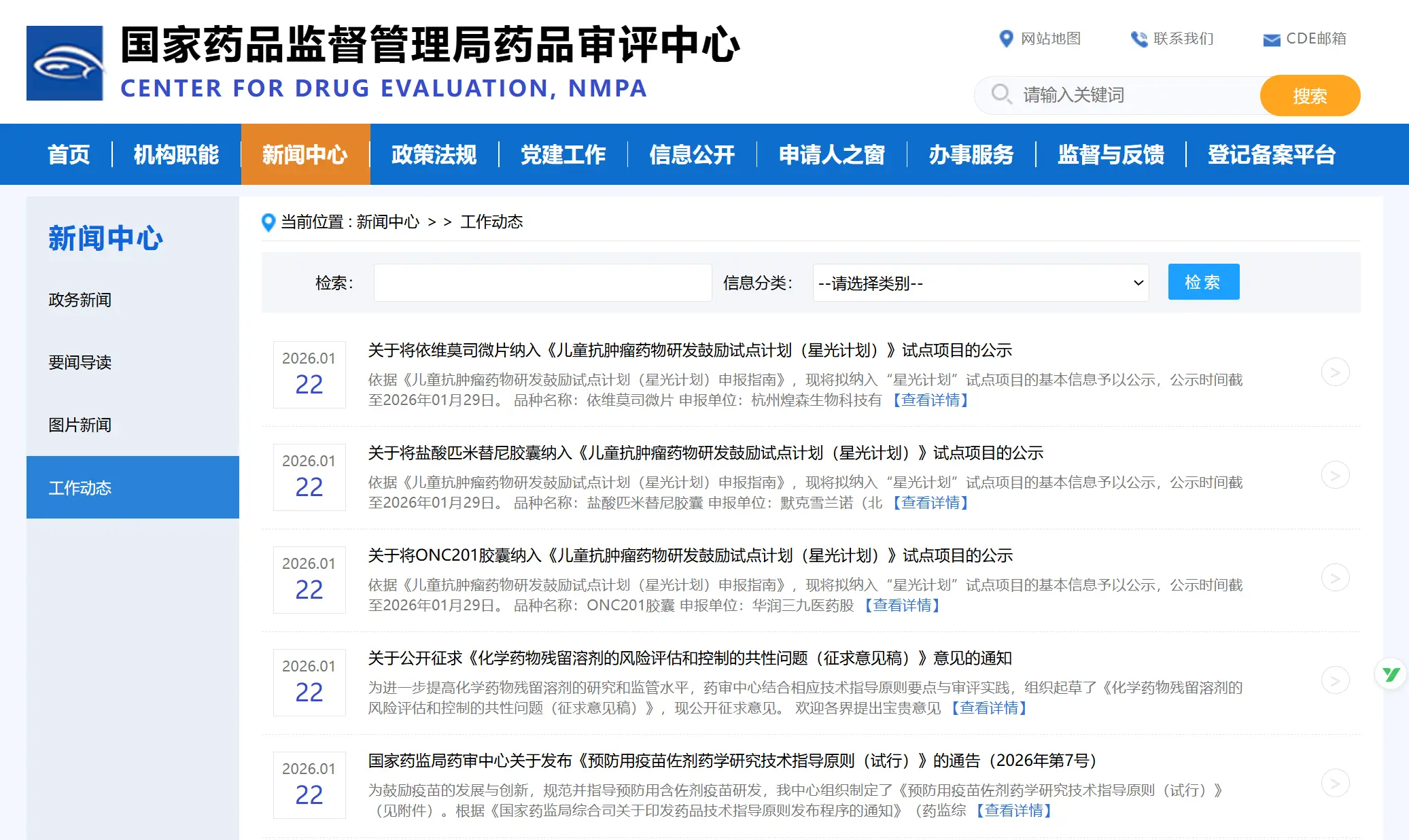The image size is (1409, 840).
Task: Click the arrow circle beside the 依维莫司微片 announcement
Action: point(1335,372)
